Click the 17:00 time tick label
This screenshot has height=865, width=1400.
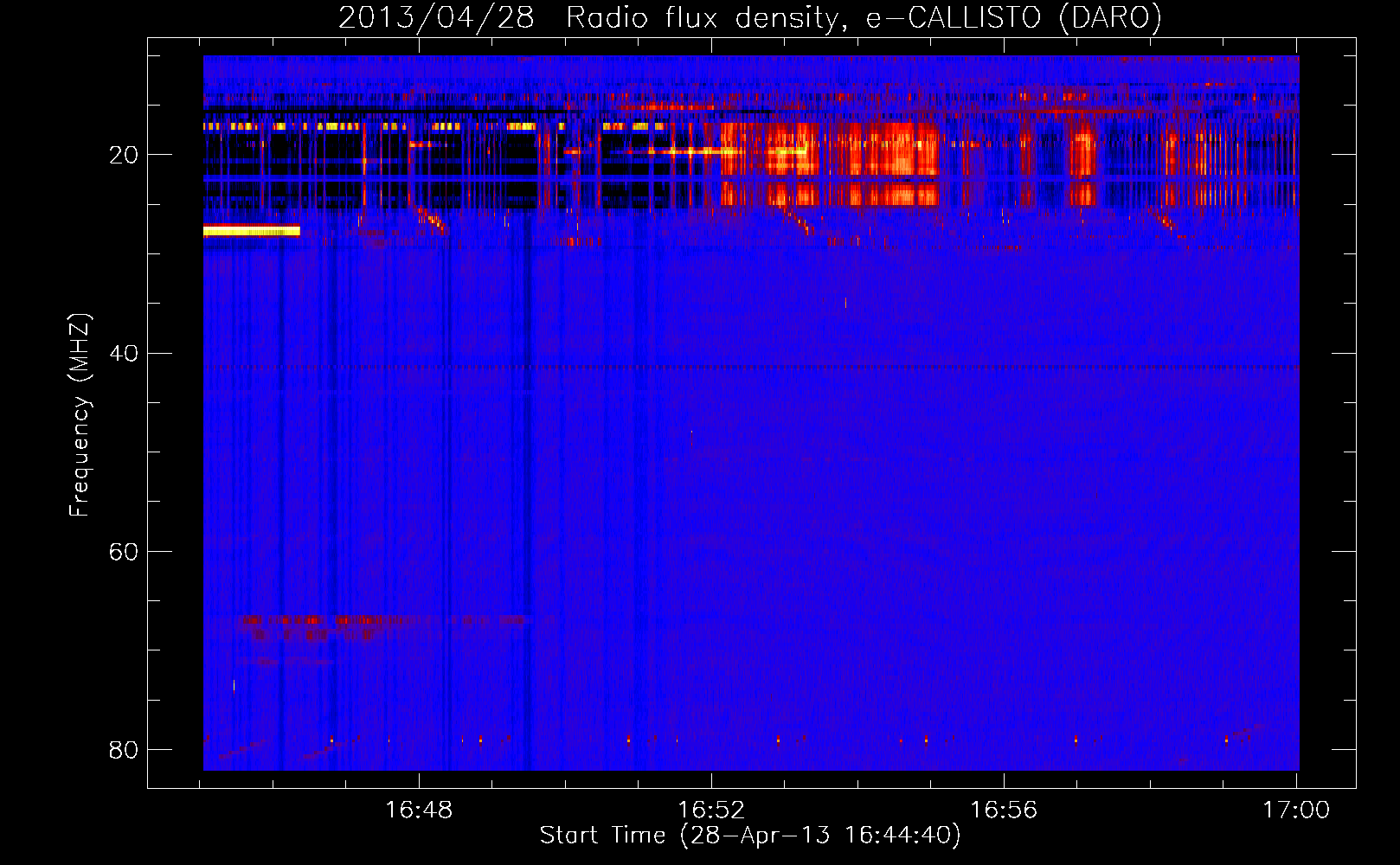click(x=1296, y=810)
